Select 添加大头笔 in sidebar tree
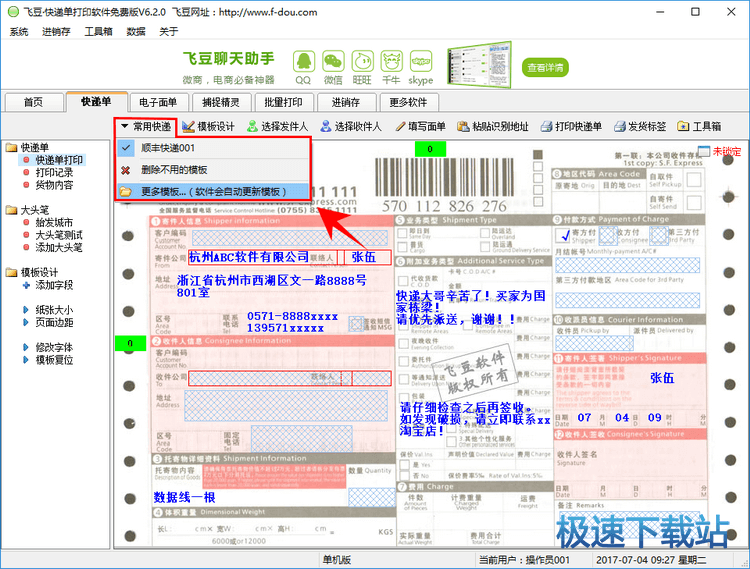The width and height of the screenshot is (750, 569). [59, 247]
